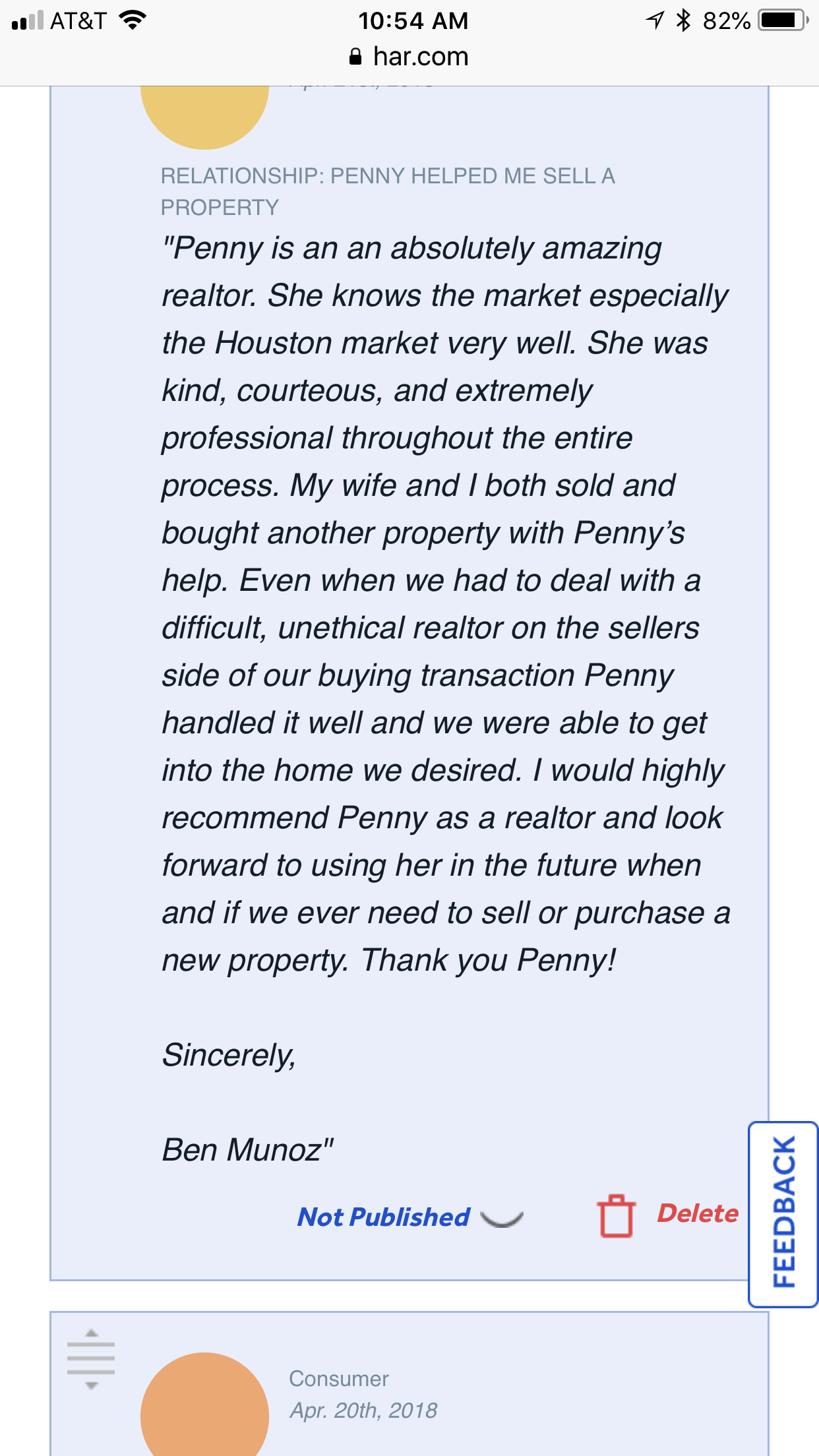The height and width of the screenshot is (1456, 819).
Task: Tap the Ben Munoz signature text
Action: (x=248, y=1150)
